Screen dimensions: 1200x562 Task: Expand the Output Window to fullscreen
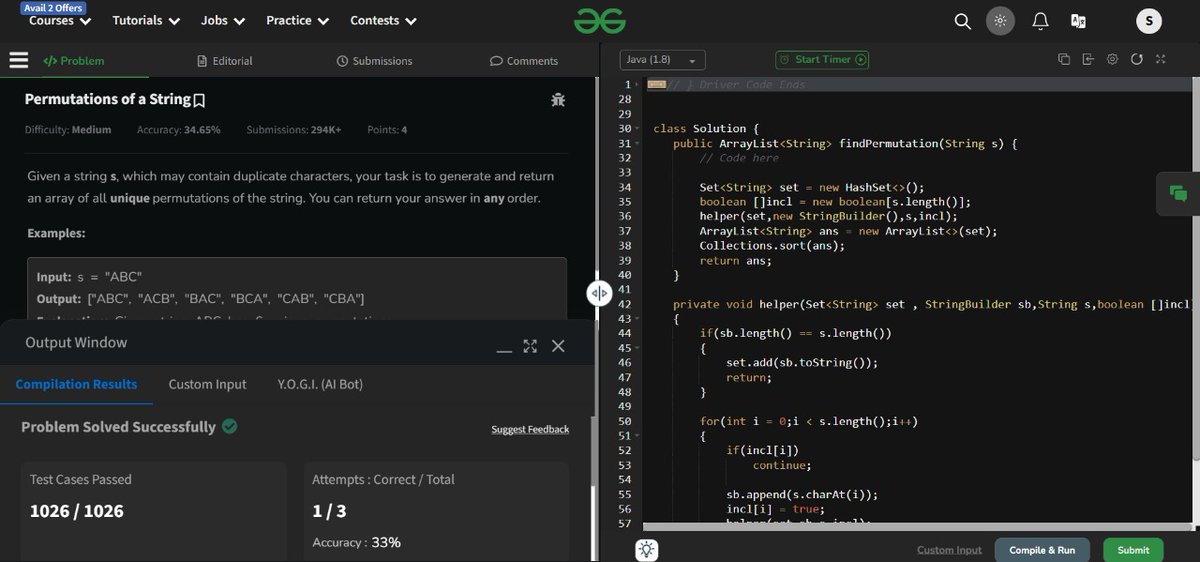click(530, 346)
